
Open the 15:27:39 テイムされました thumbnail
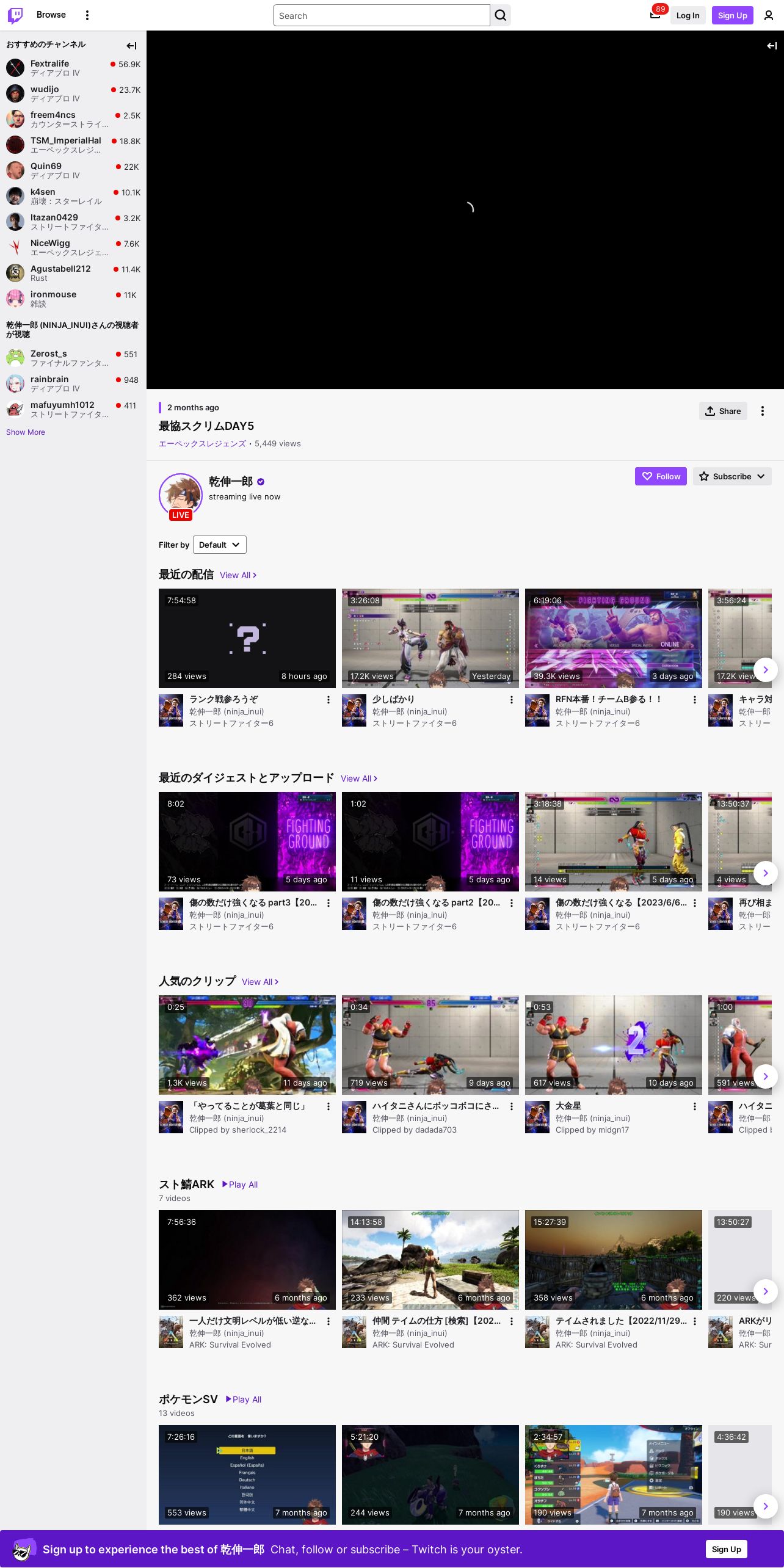click(614, 1260)
